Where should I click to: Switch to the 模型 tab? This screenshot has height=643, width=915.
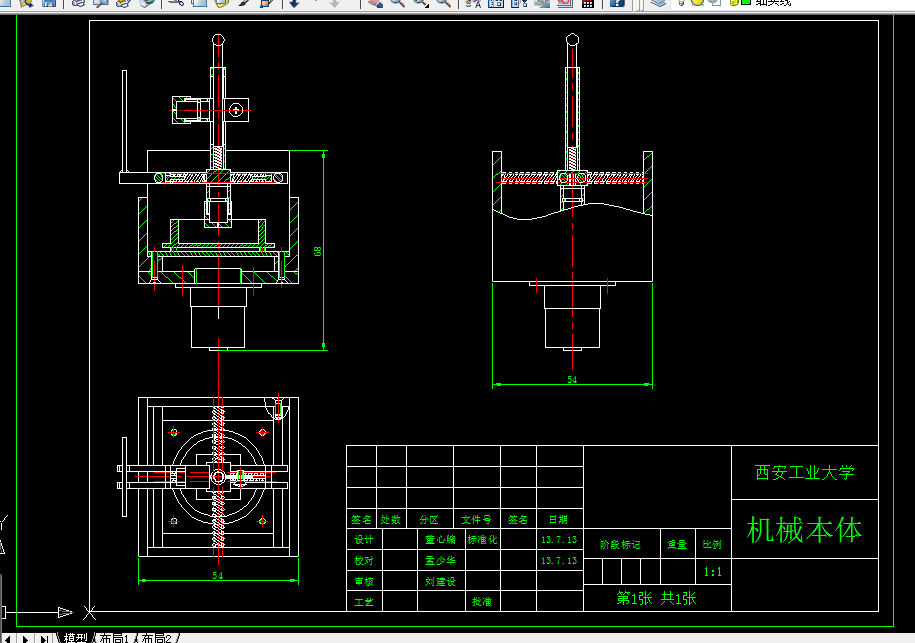click(x=75, y=638)
